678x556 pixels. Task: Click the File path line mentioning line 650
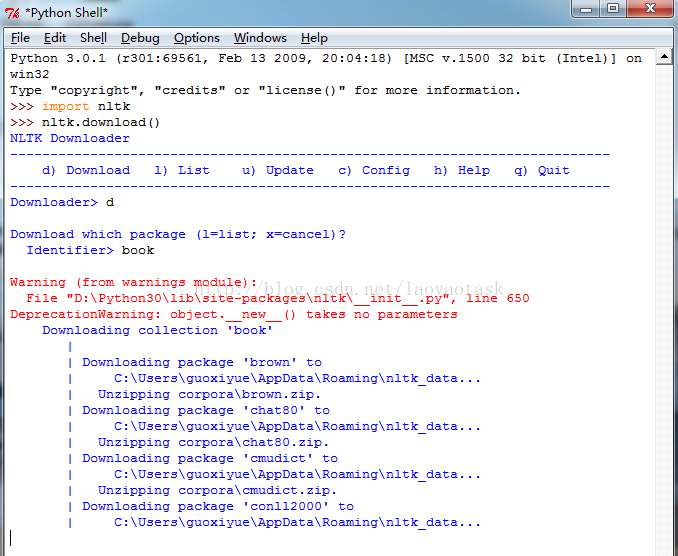278,298
